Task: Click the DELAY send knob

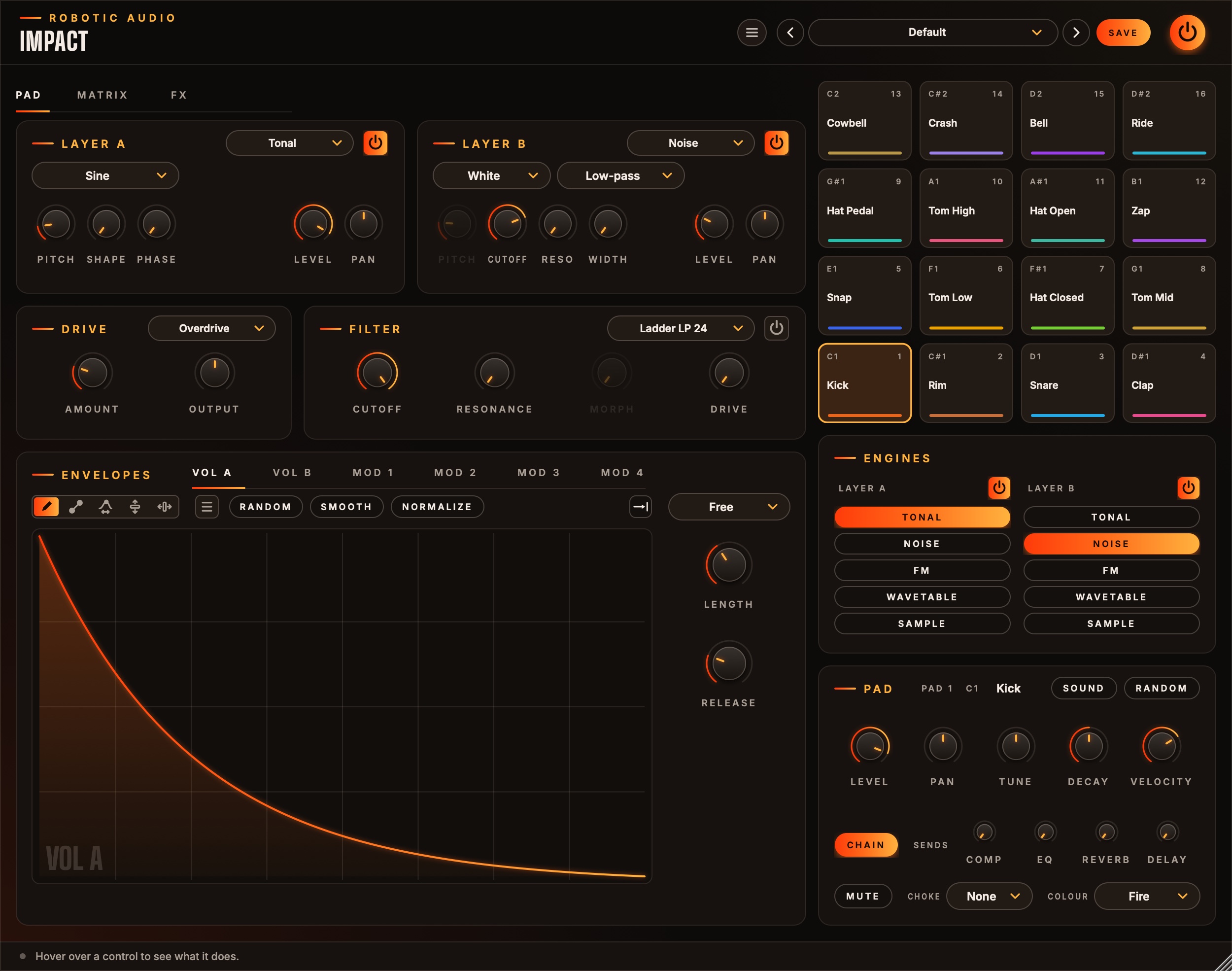Action: [x=1167, y=832]
